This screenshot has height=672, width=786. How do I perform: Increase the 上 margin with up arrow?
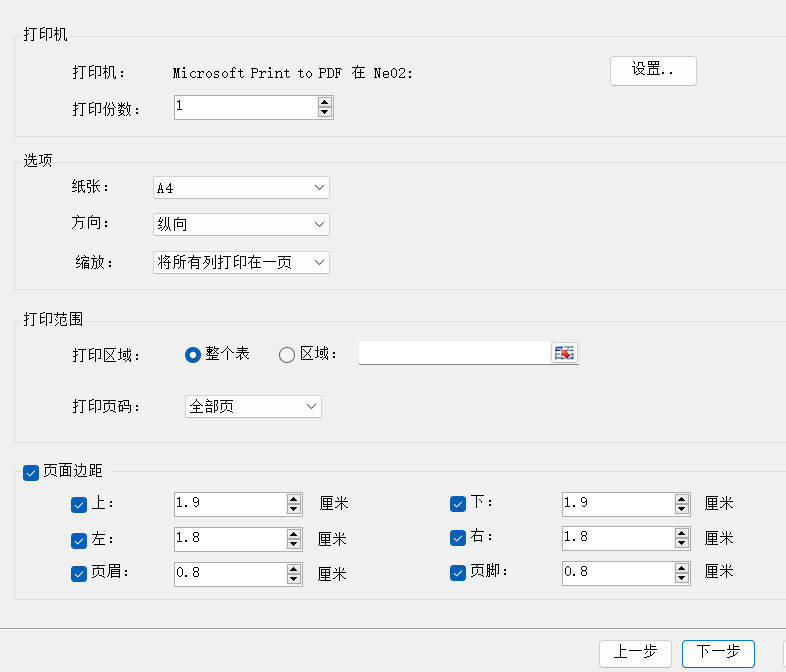(294, 499)
